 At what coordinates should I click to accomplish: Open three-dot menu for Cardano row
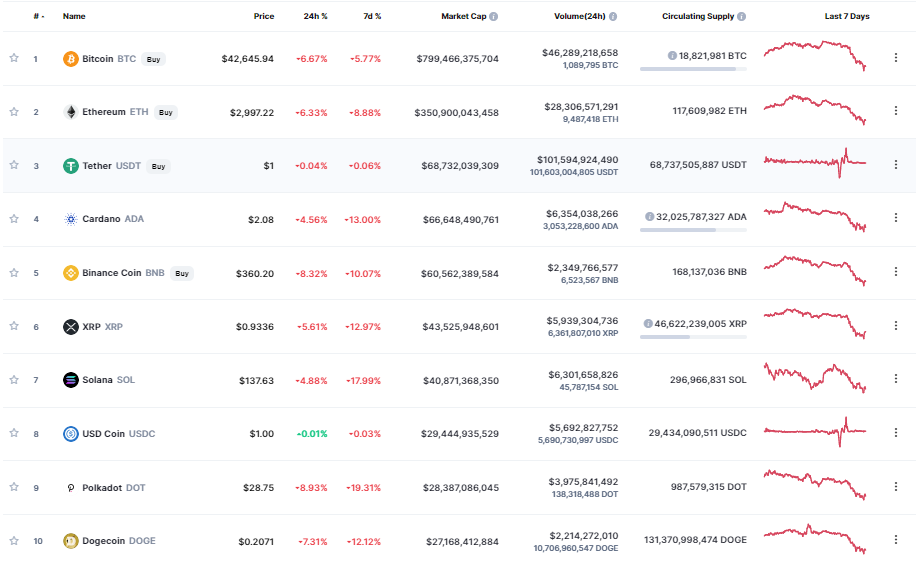(896, 217)
